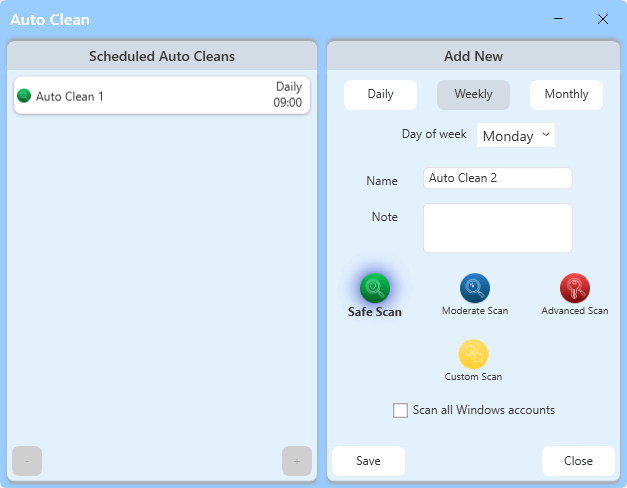This screenshot has height=488, width=627.
Task: Click the Daily 09:00 time on Auto Clean 1
Action: 288,95
